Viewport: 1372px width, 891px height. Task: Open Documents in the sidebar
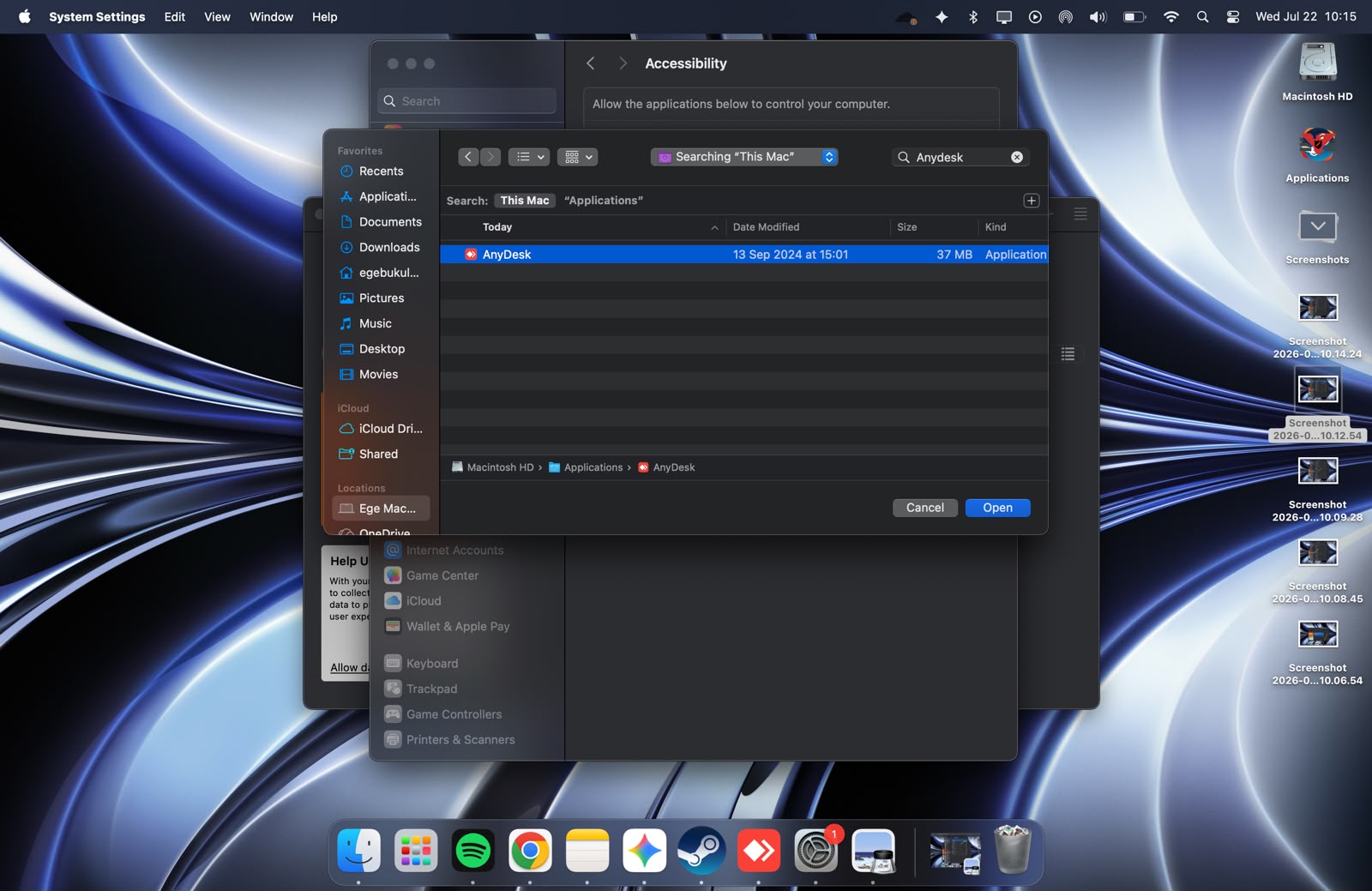(381, 222)
